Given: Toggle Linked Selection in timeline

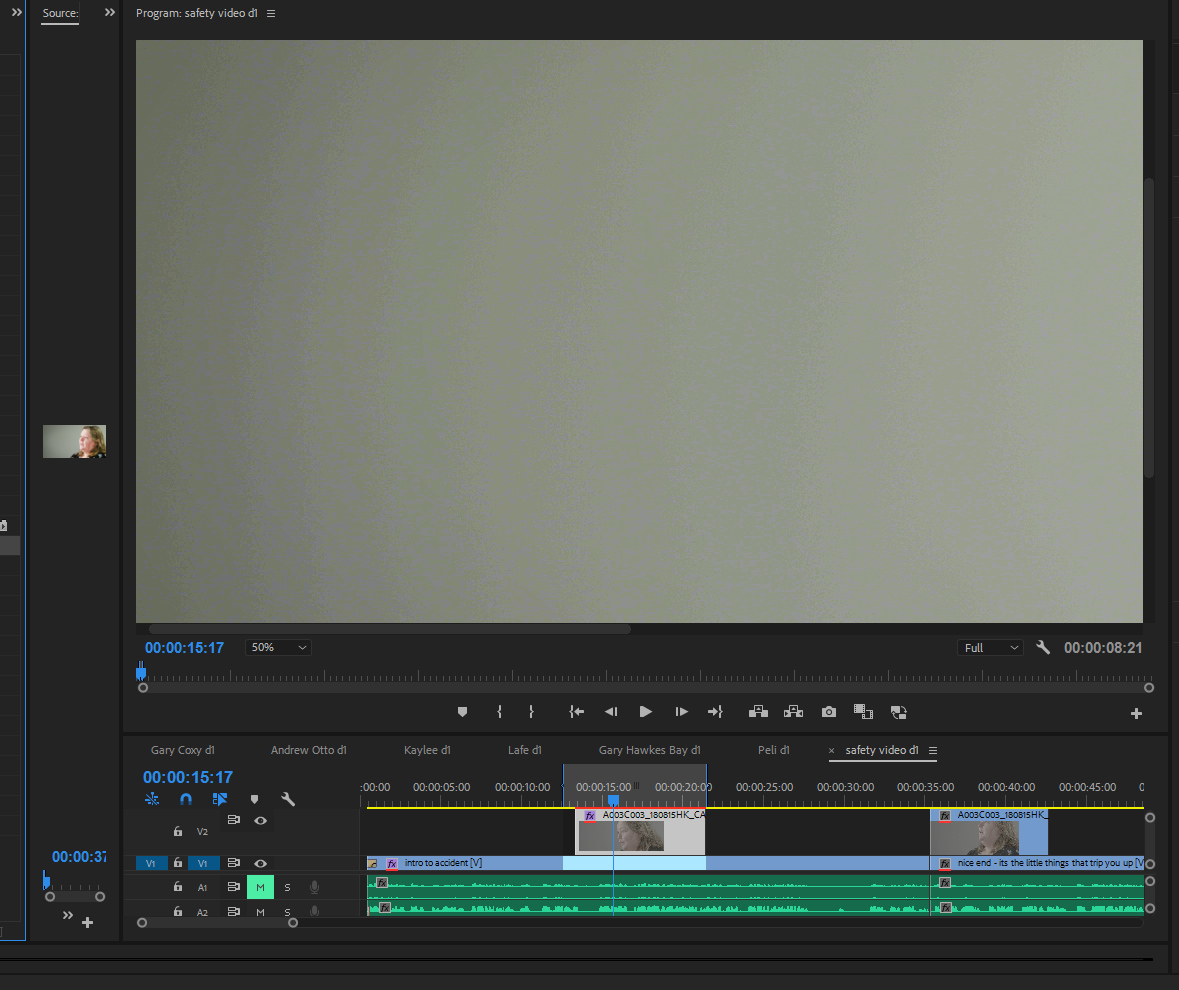Looking at the screenshot, I should point(220,799).
